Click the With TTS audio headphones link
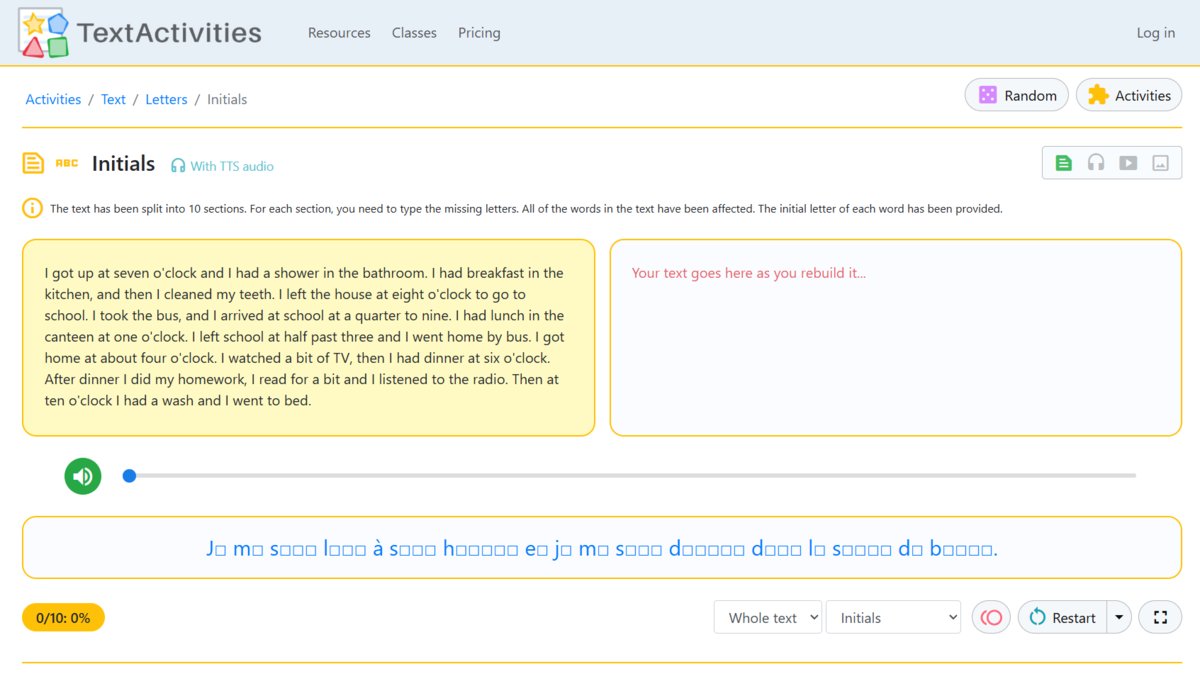The image size is (1200, 686). click(x=222, y=166)
